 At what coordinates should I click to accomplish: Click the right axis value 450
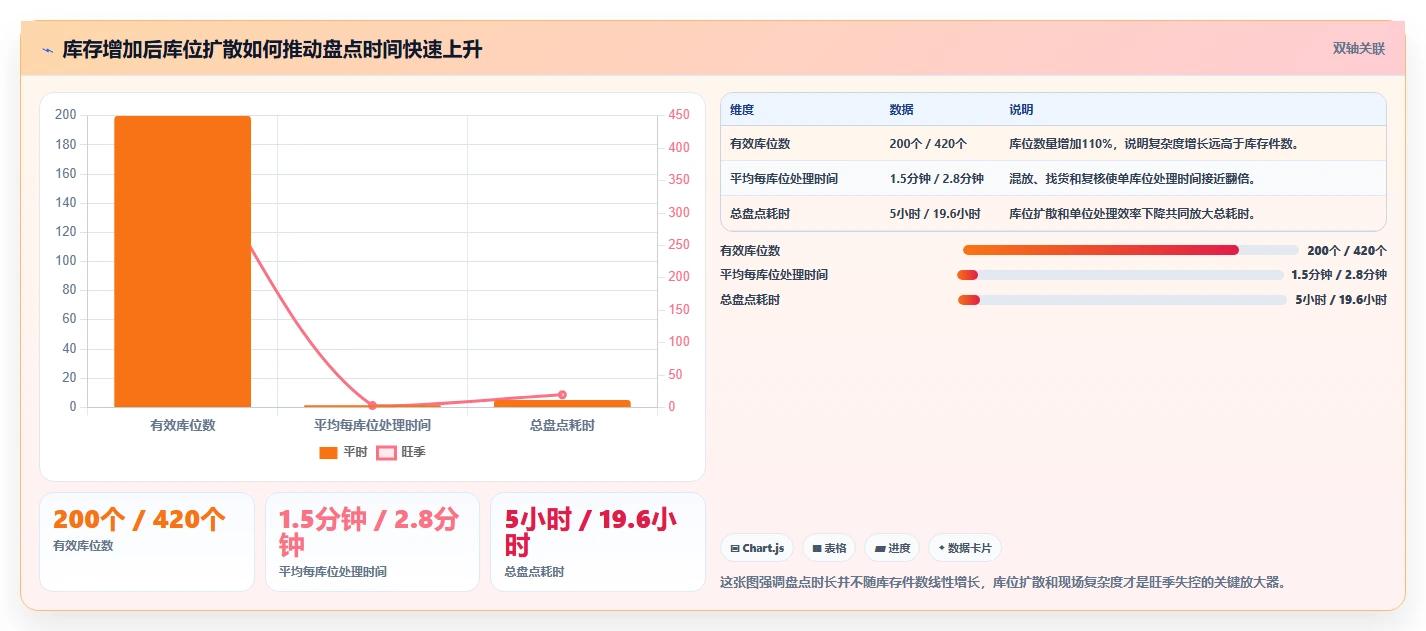click(x=678, y=115)
